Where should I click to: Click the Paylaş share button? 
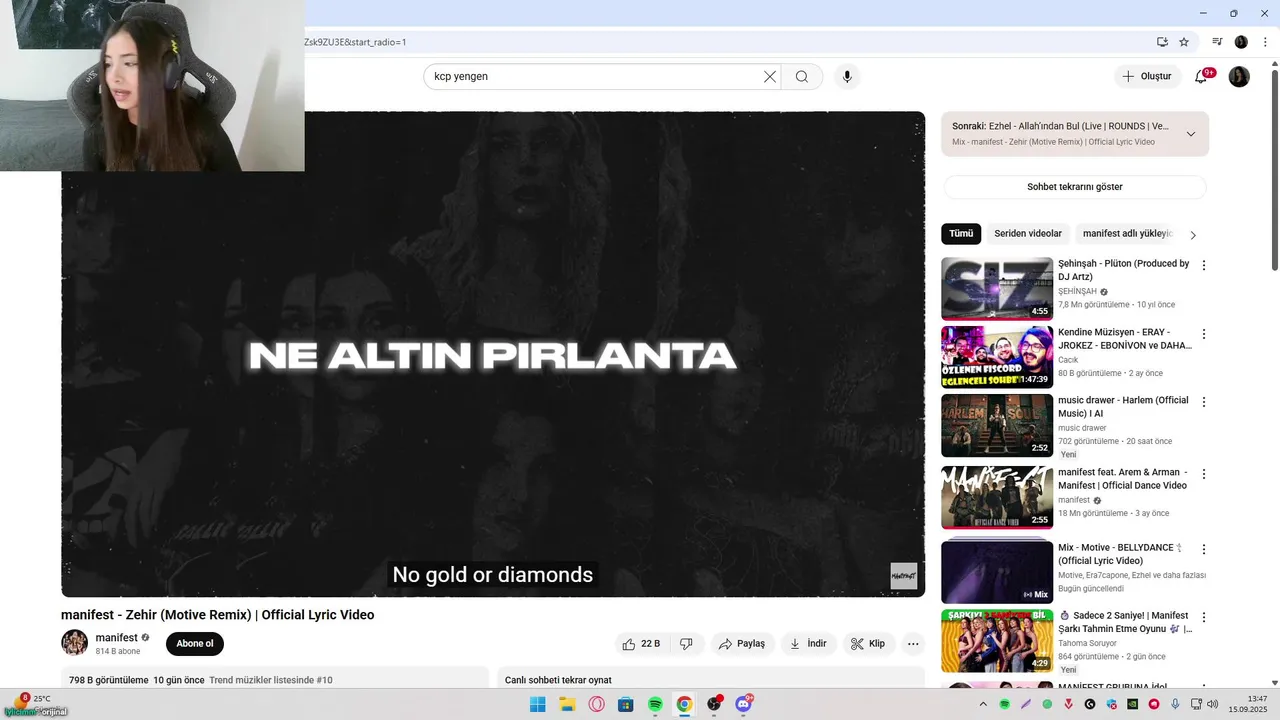click(x=742, y=644)
